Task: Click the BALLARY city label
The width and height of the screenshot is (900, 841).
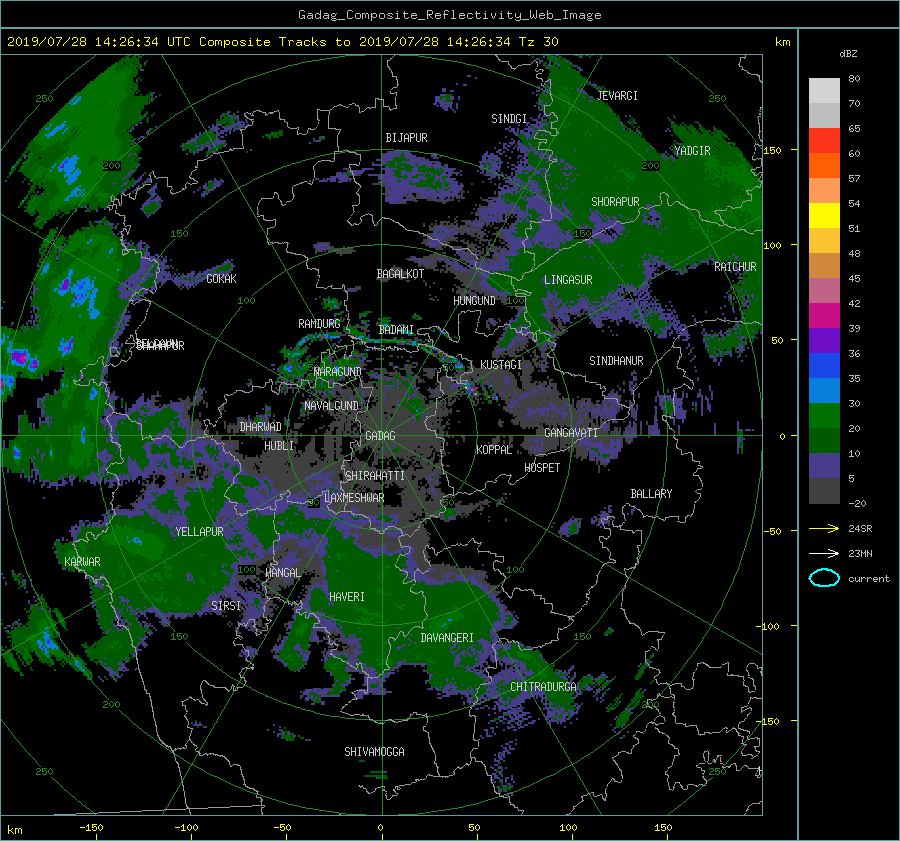Action: click(651, 494)
